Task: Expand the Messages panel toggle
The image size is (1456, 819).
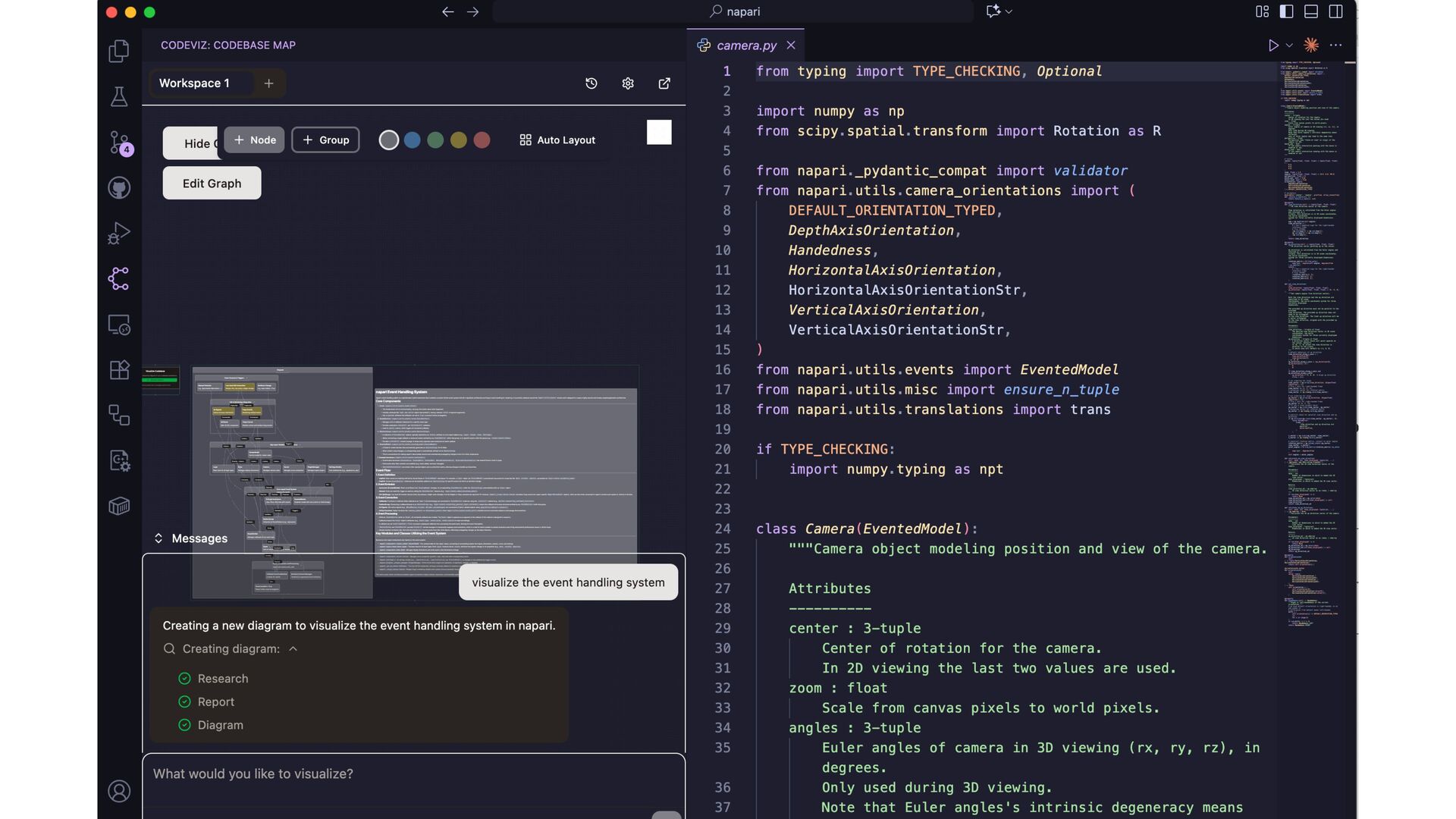Action: (x=158, y=538)
